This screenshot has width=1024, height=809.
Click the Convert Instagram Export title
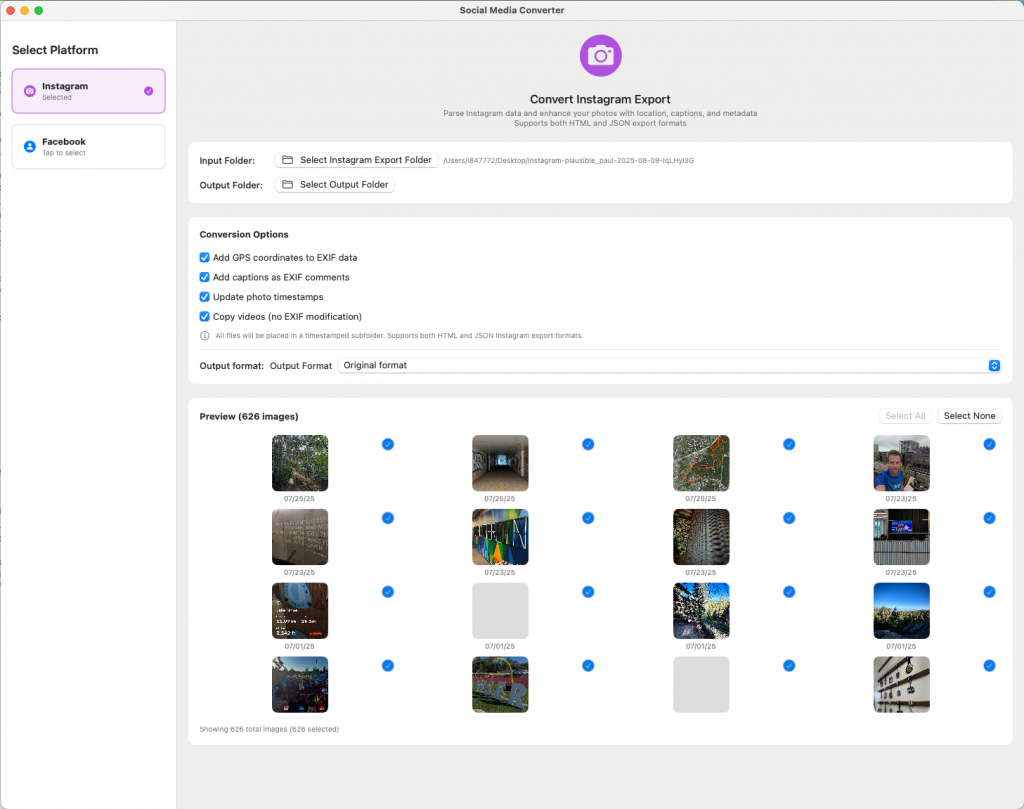click(x=600, y=99)
